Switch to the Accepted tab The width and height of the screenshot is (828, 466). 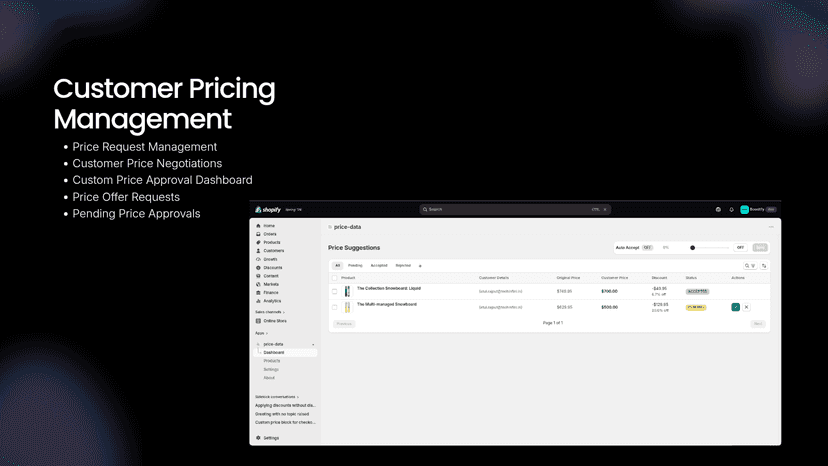coord(379,266)
